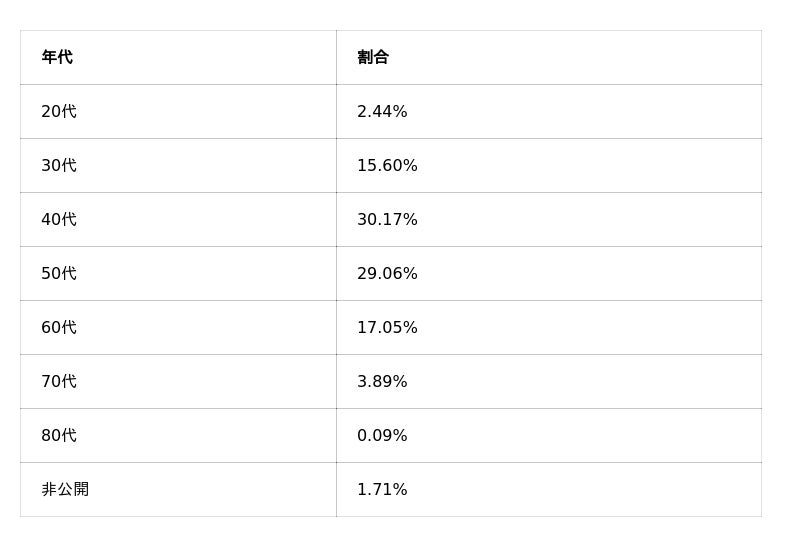800x547 pixels.
Task: Click the 1.71% value
Action: click(382, 490)
